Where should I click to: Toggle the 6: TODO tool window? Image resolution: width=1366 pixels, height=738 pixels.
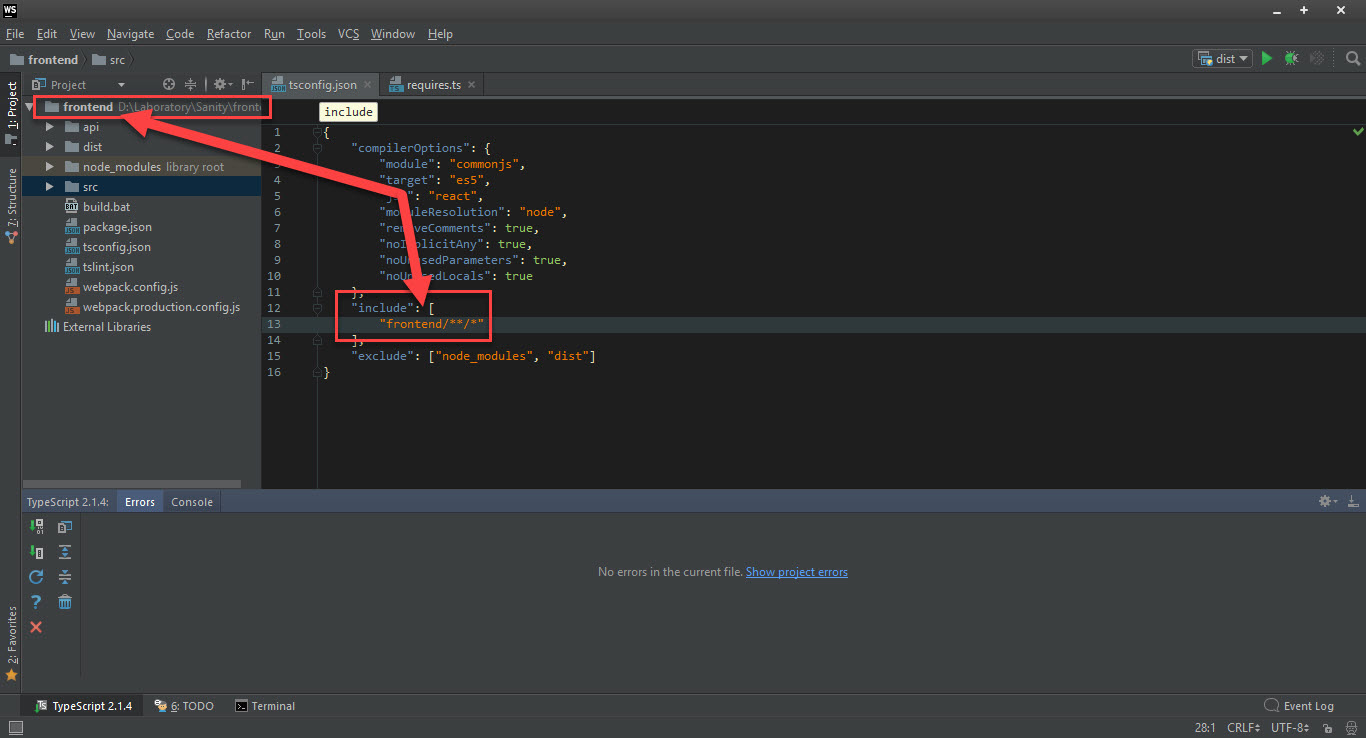(185, 706)
